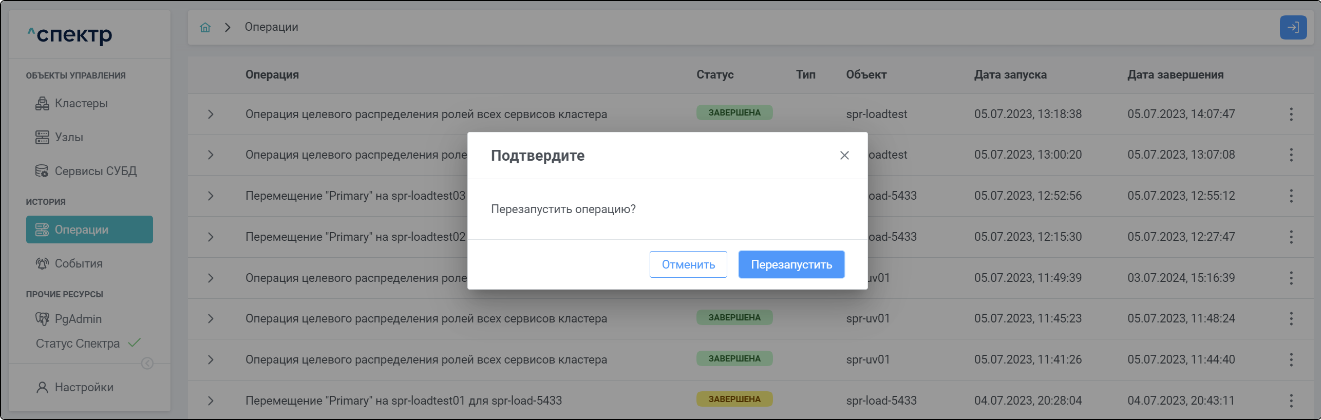Open the kebab menu for the 11:49:39 operation
Viewport: 1321px width, 420px height.
click(x=1291, y=278)
